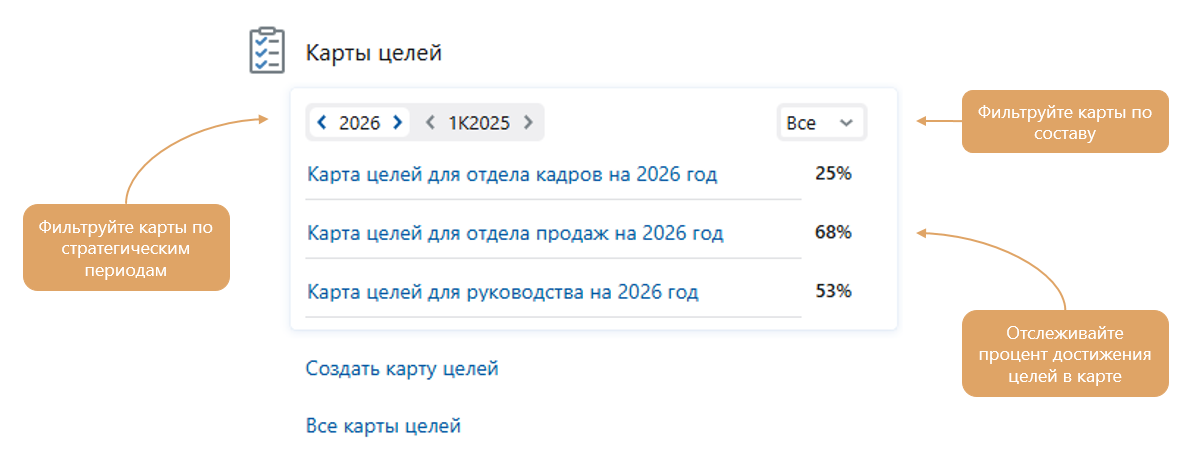
Task: Open 'Все карты целей' link
Action: point(383,426)
